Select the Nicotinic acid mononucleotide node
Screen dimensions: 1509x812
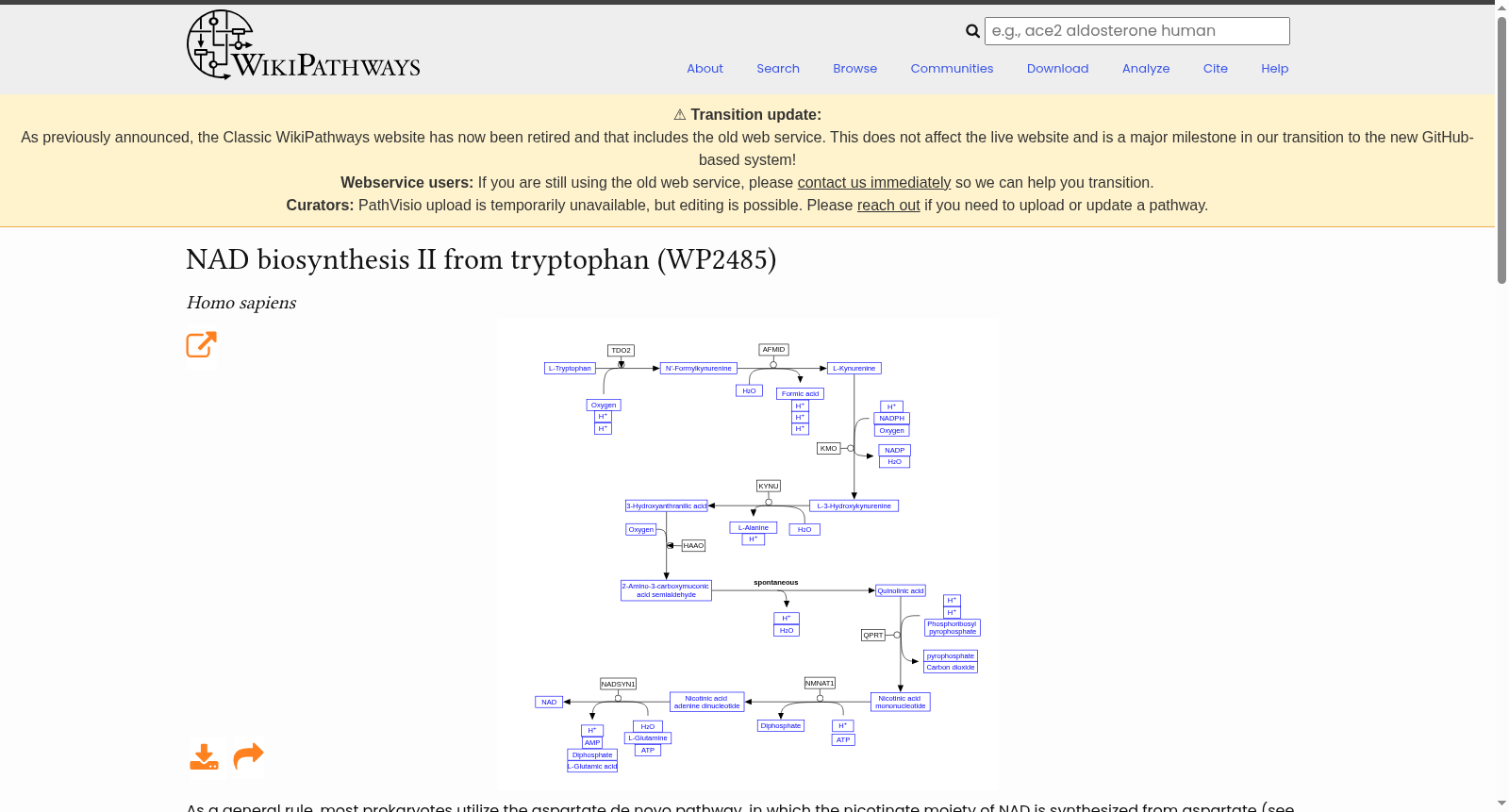coord(900,703)
